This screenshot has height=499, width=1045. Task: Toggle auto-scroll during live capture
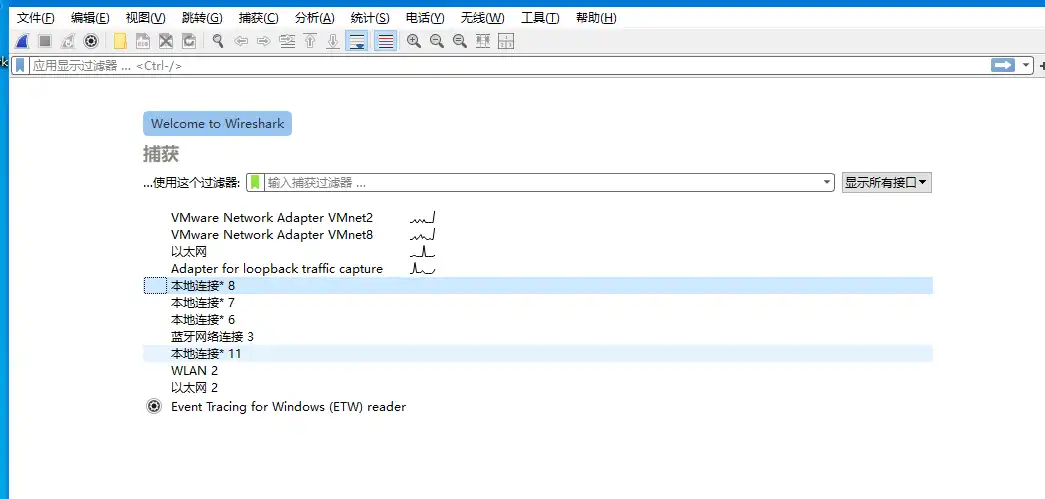click(357, 41)
